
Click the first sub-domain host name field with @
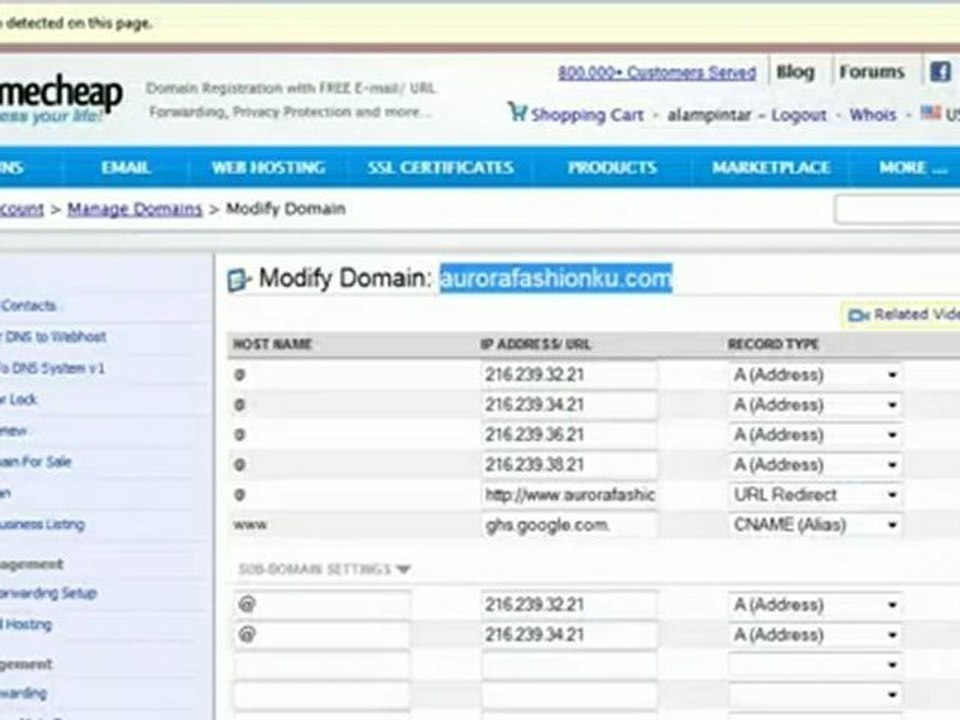(321, 605)
